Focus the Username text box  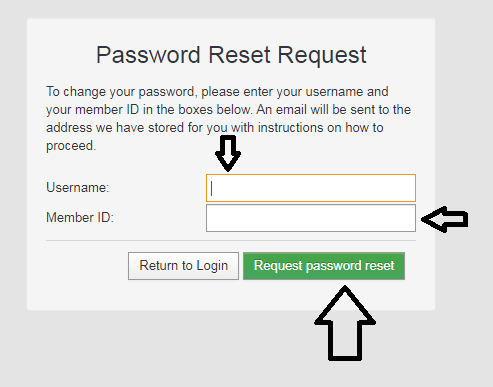pyautogui.click(x=311, y=188)
